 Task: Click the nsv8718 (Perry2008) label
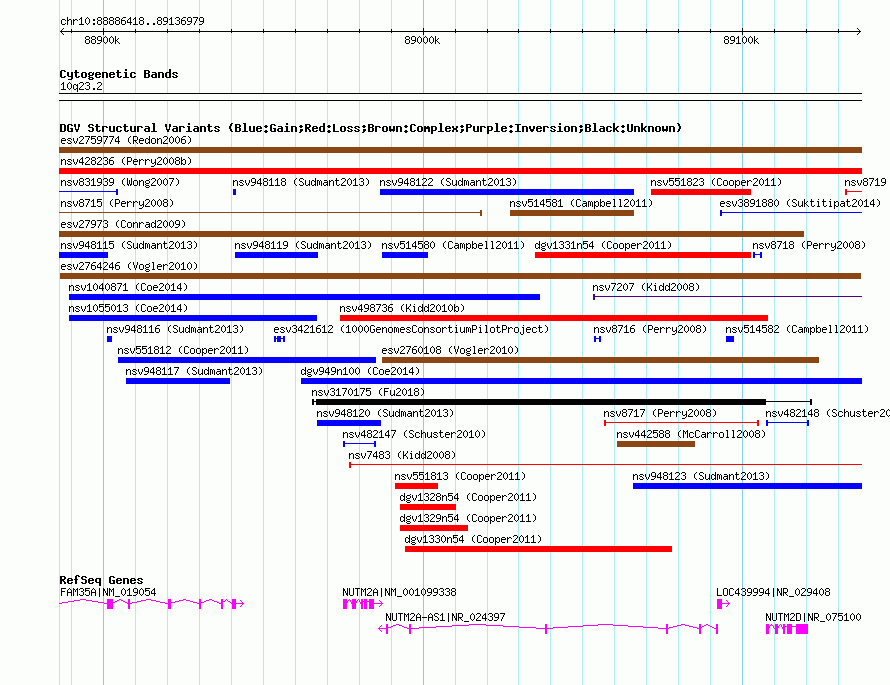[x=809, y=245]
